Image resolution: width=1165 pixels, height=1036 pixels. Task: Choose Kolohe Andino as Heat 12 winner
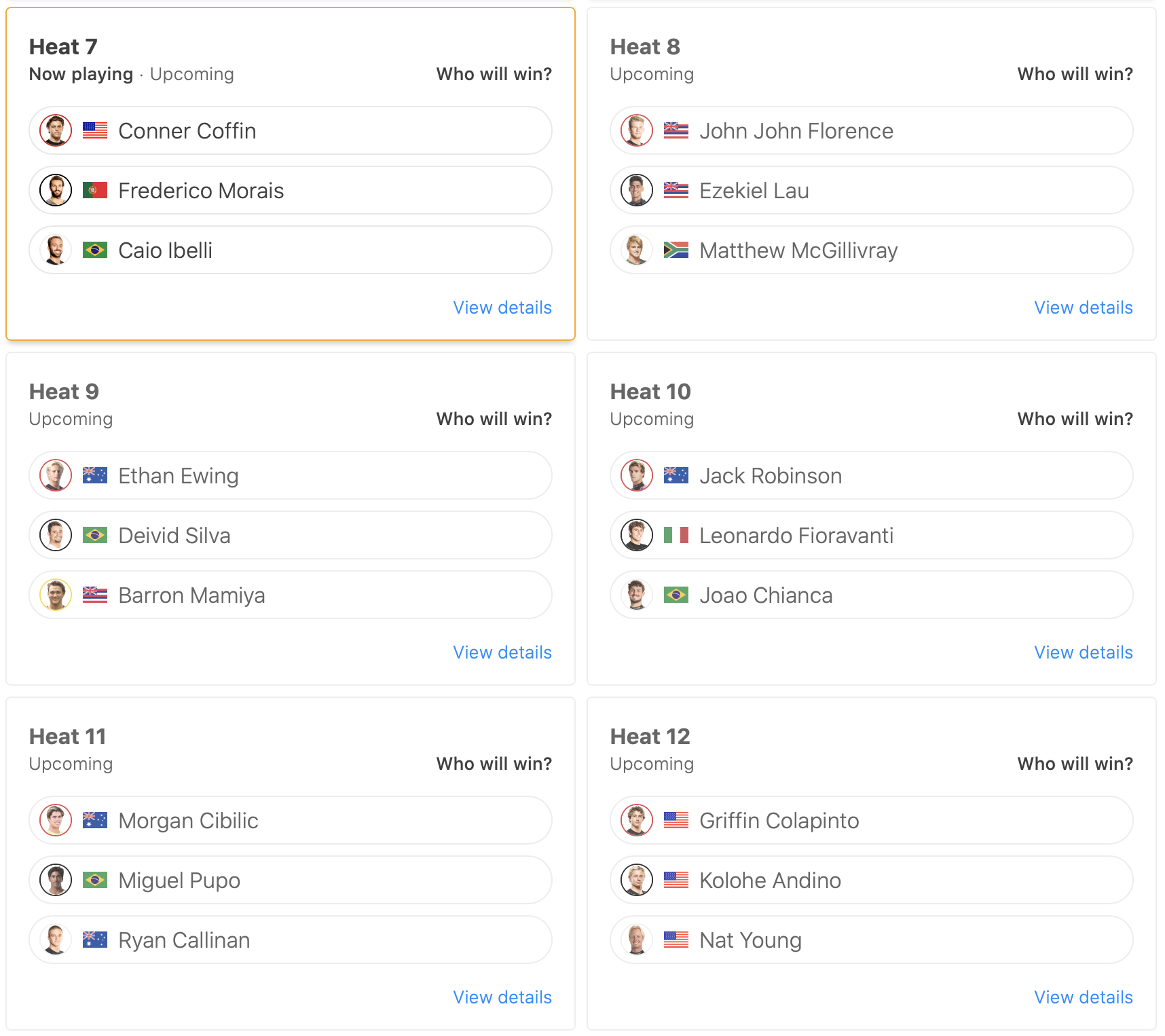(872, 880)
